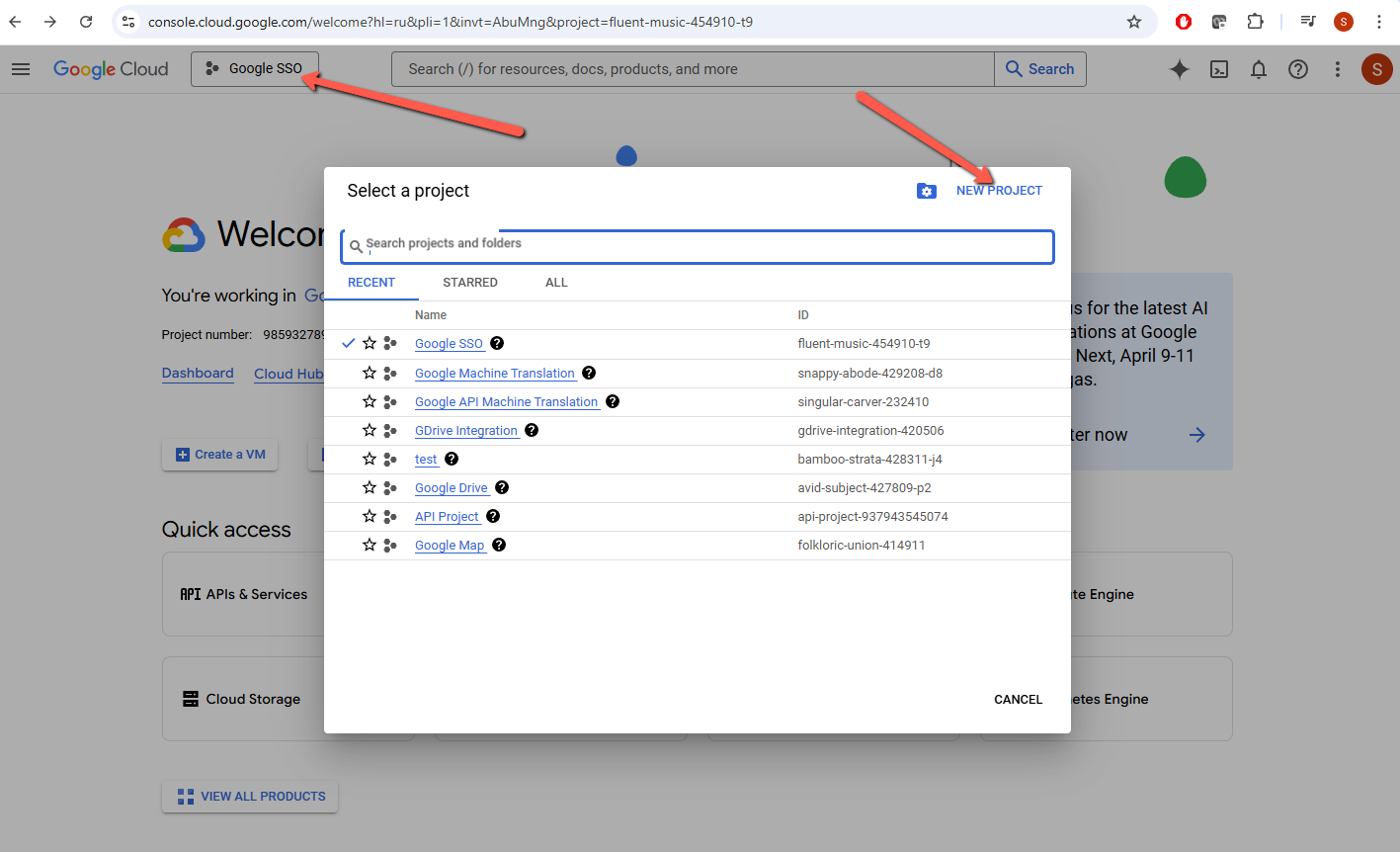The height and width of the screenshot is (852, 1400).
Task: Click VIEW ALL PRODUCTS button
Action: 250,797
